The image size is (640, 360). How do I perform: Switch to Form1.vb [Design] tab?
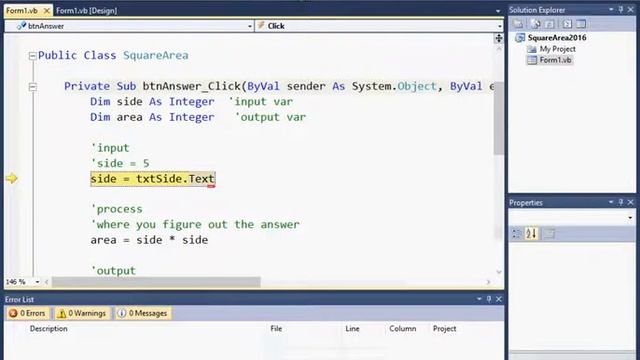pyautogui.click(x=87, y=11)
